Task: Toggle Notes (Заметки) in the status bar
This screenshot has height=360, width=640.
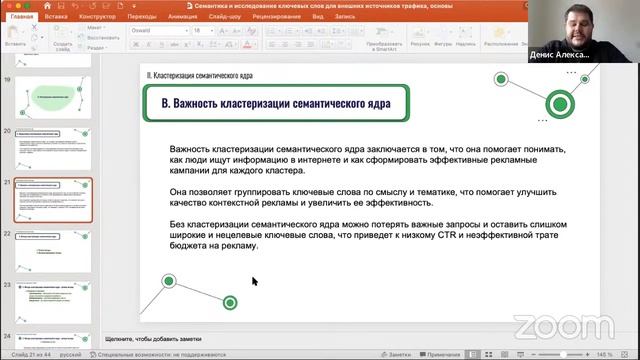Action: (396, 354)
